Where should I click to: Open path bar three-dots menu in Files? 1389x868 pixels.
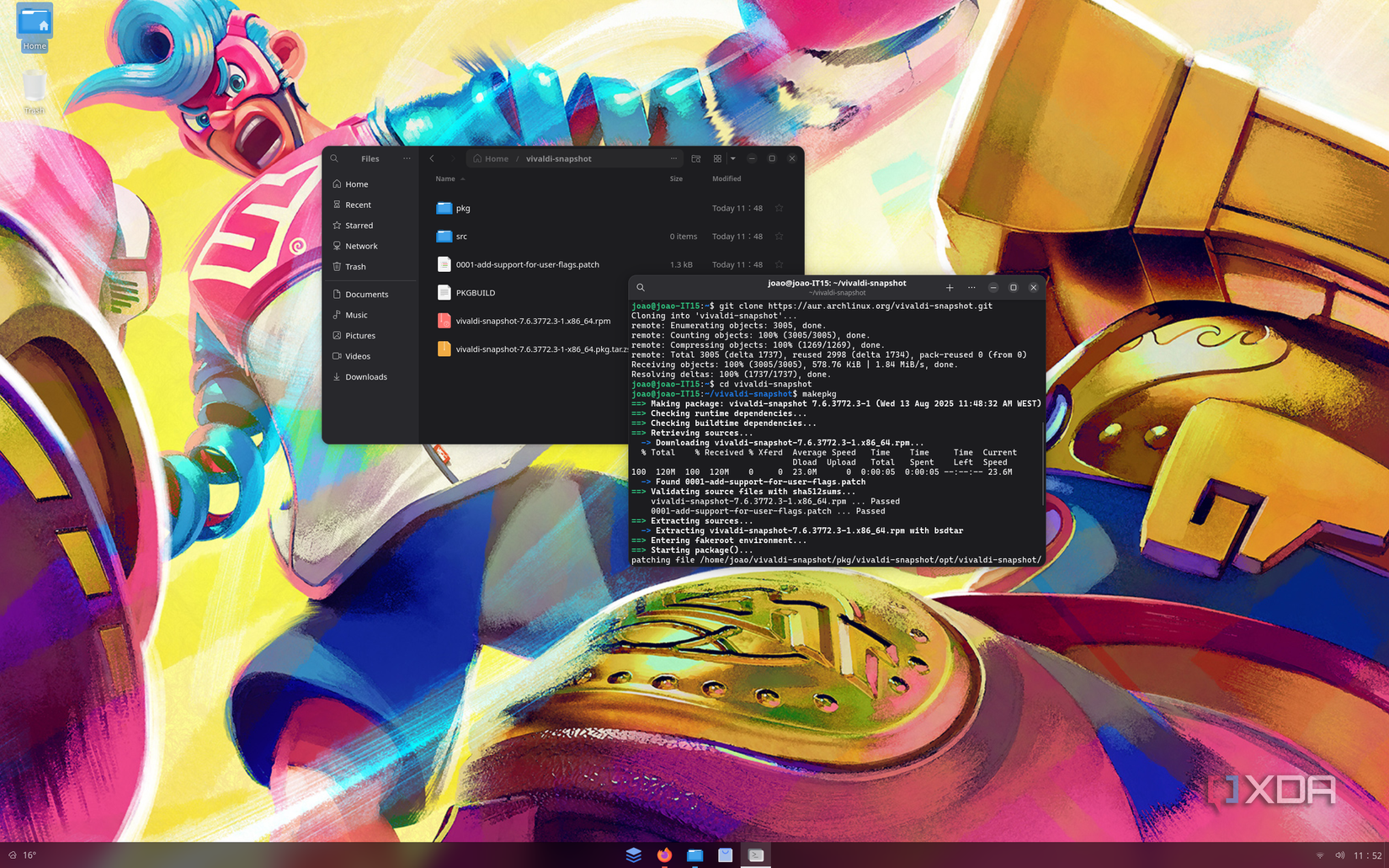click(x=673, y=158)
